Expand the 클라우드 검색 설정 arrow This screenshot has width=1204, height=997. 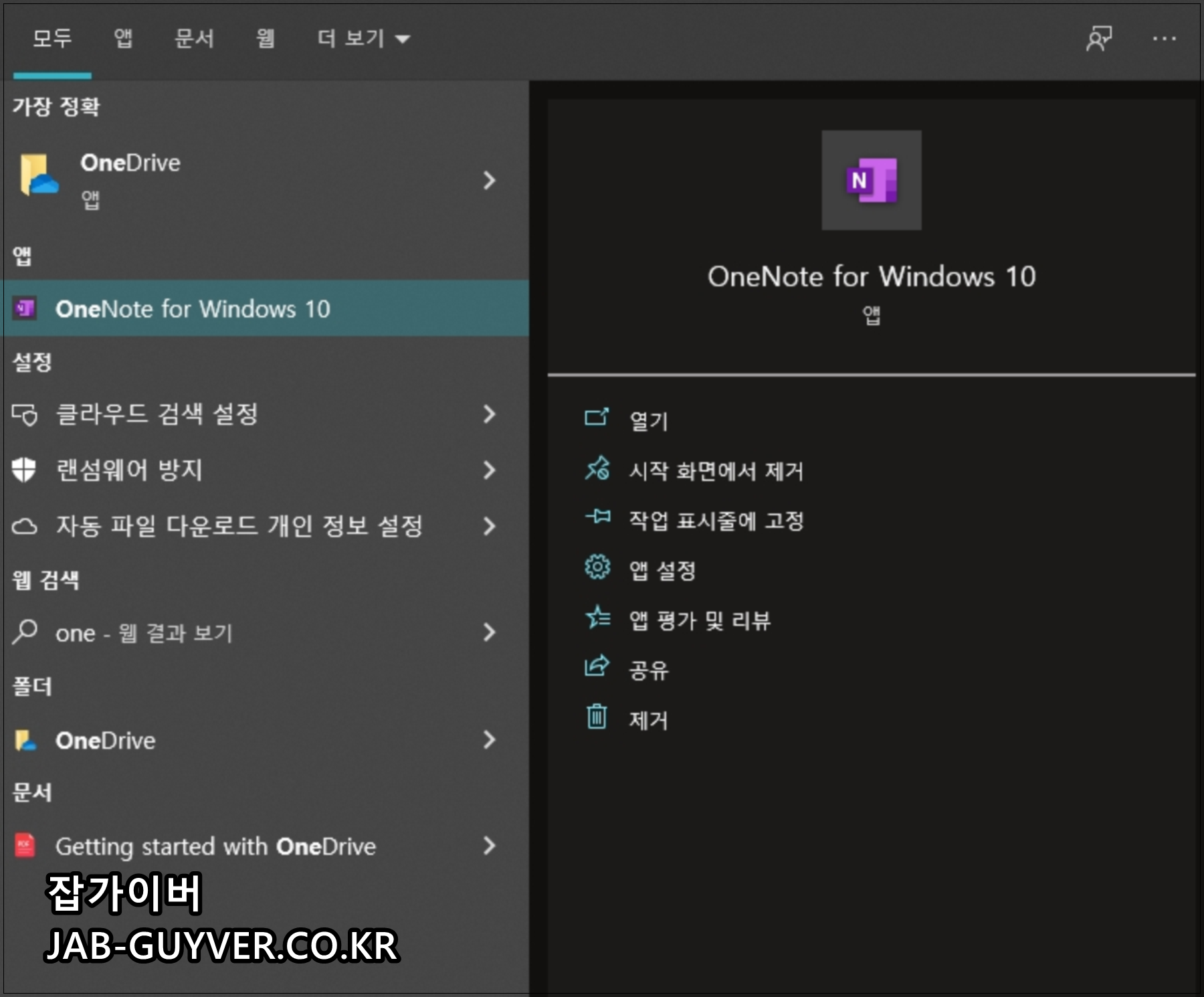point(489,414)
